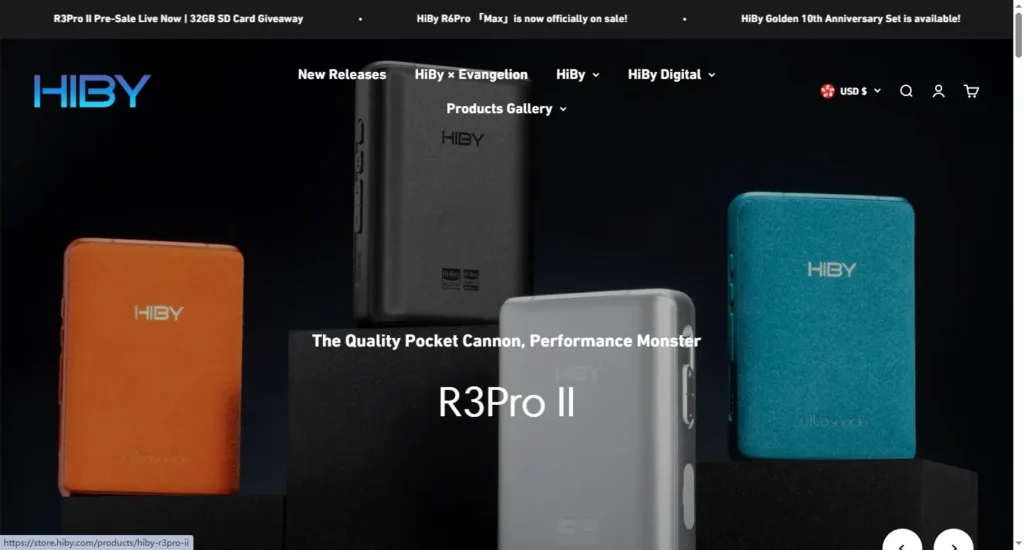
Task: Open the New Releases menu item
Action: point(342,74)
